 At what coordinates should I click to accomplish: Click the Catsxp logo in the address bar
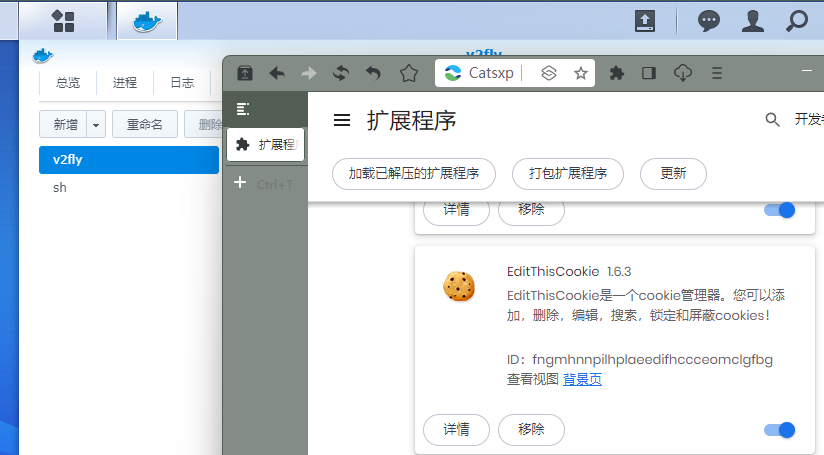coord(452,73)
